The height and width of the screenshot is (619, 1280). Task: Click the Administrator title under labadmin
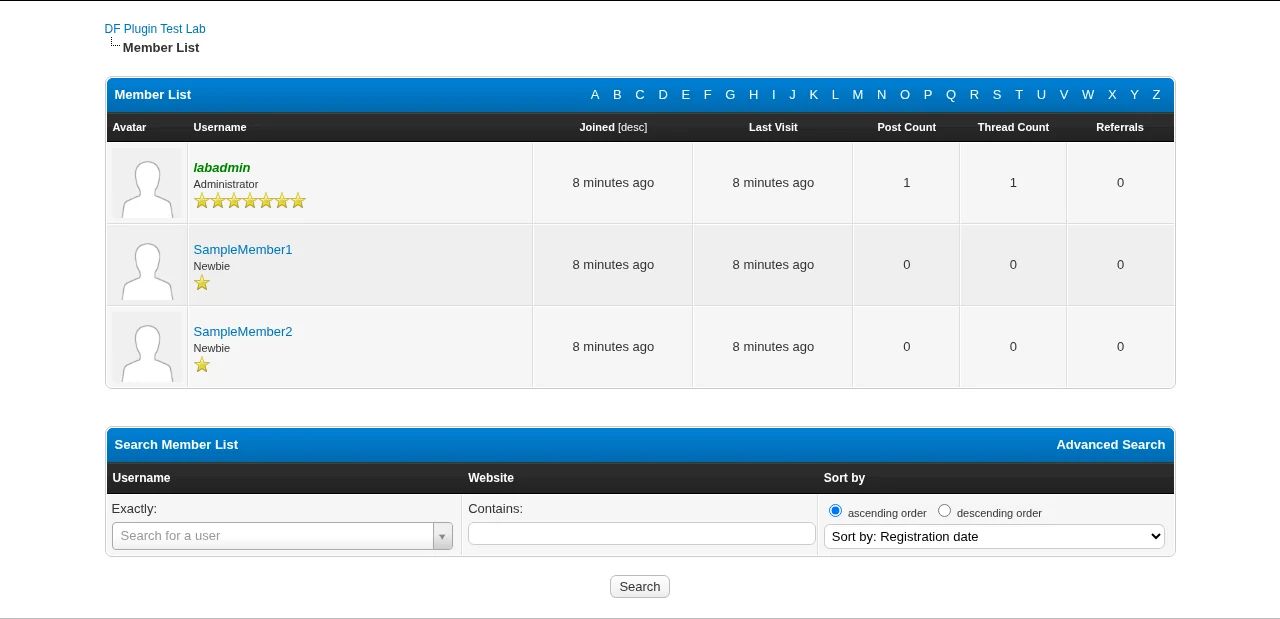tap(226, 184)
